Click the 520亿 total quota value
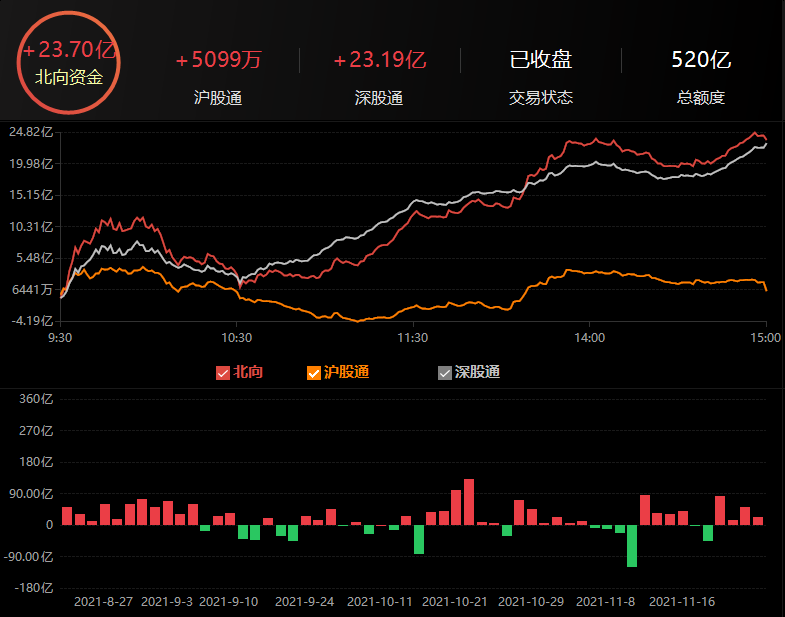 701,60
